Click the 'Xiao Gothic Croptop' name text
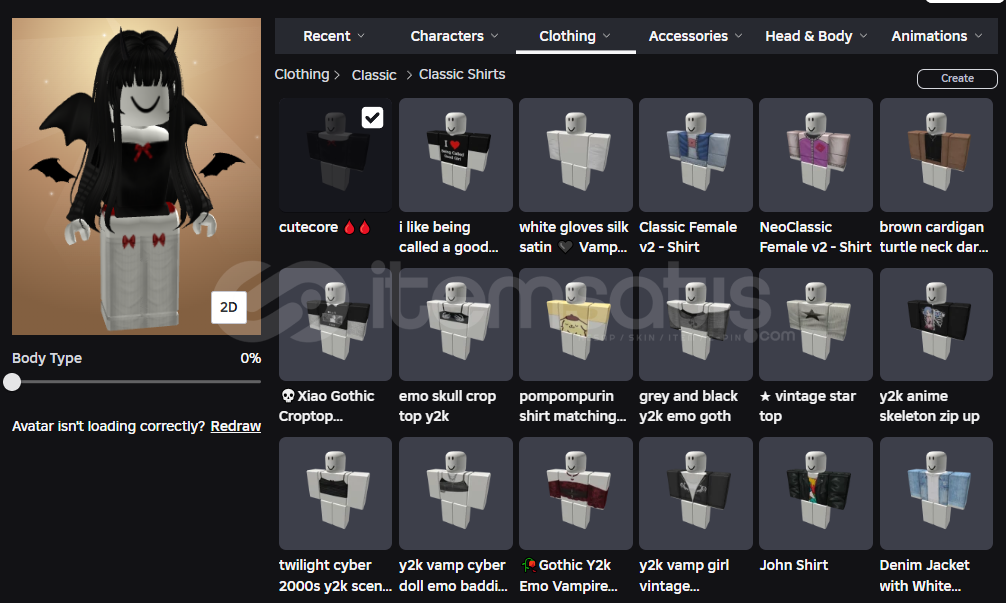Screen dimensions: 1006x603 point(327,406)
